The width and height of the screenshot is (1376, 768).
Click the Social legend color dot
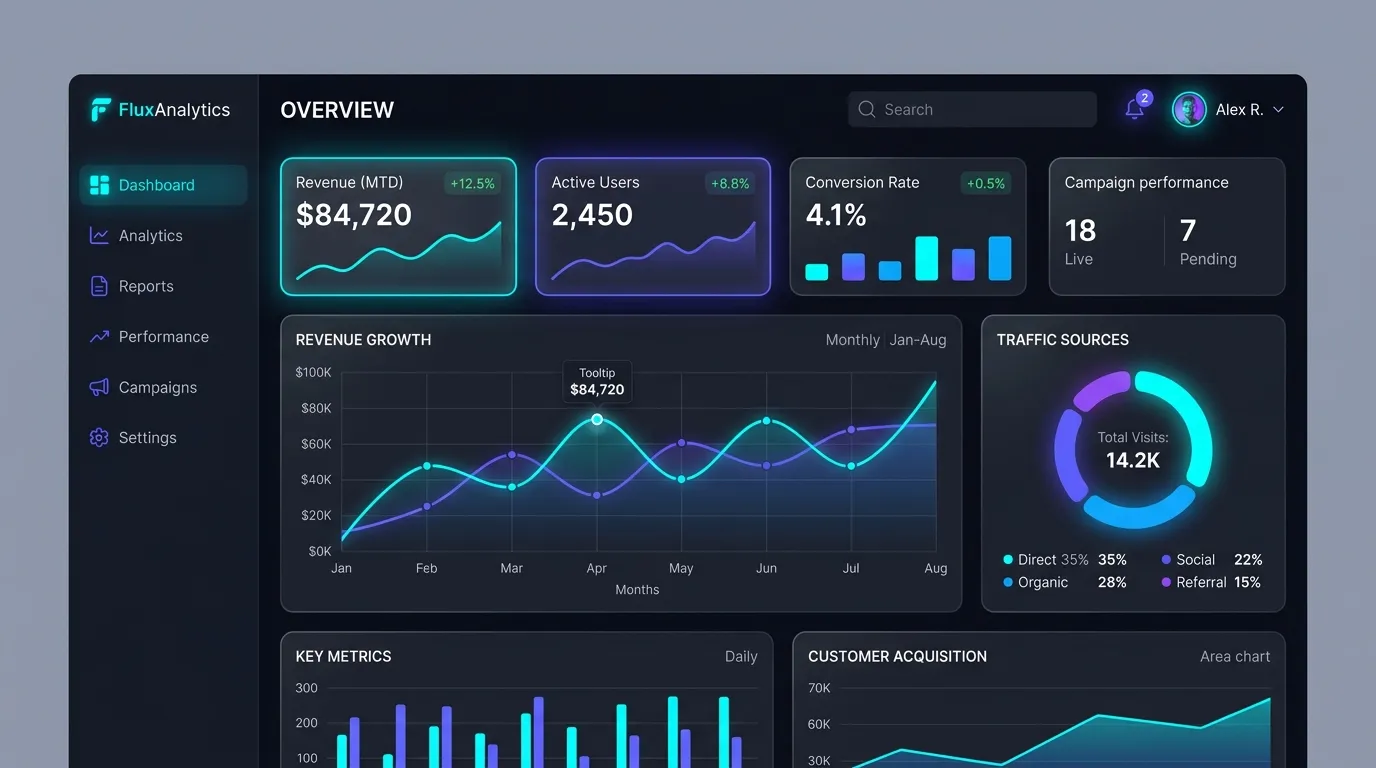(1166, 560)
